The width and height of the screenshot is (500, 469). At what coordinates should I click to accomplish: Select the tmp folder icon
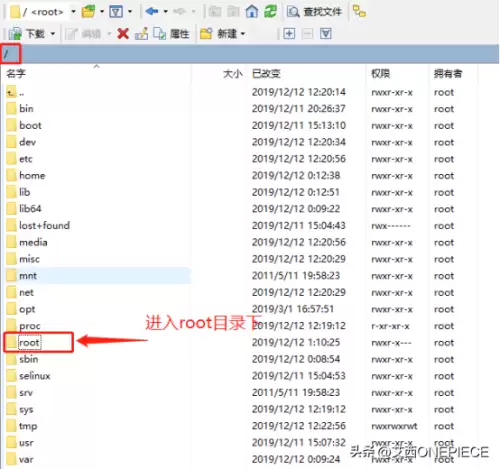tap(11, 426)
